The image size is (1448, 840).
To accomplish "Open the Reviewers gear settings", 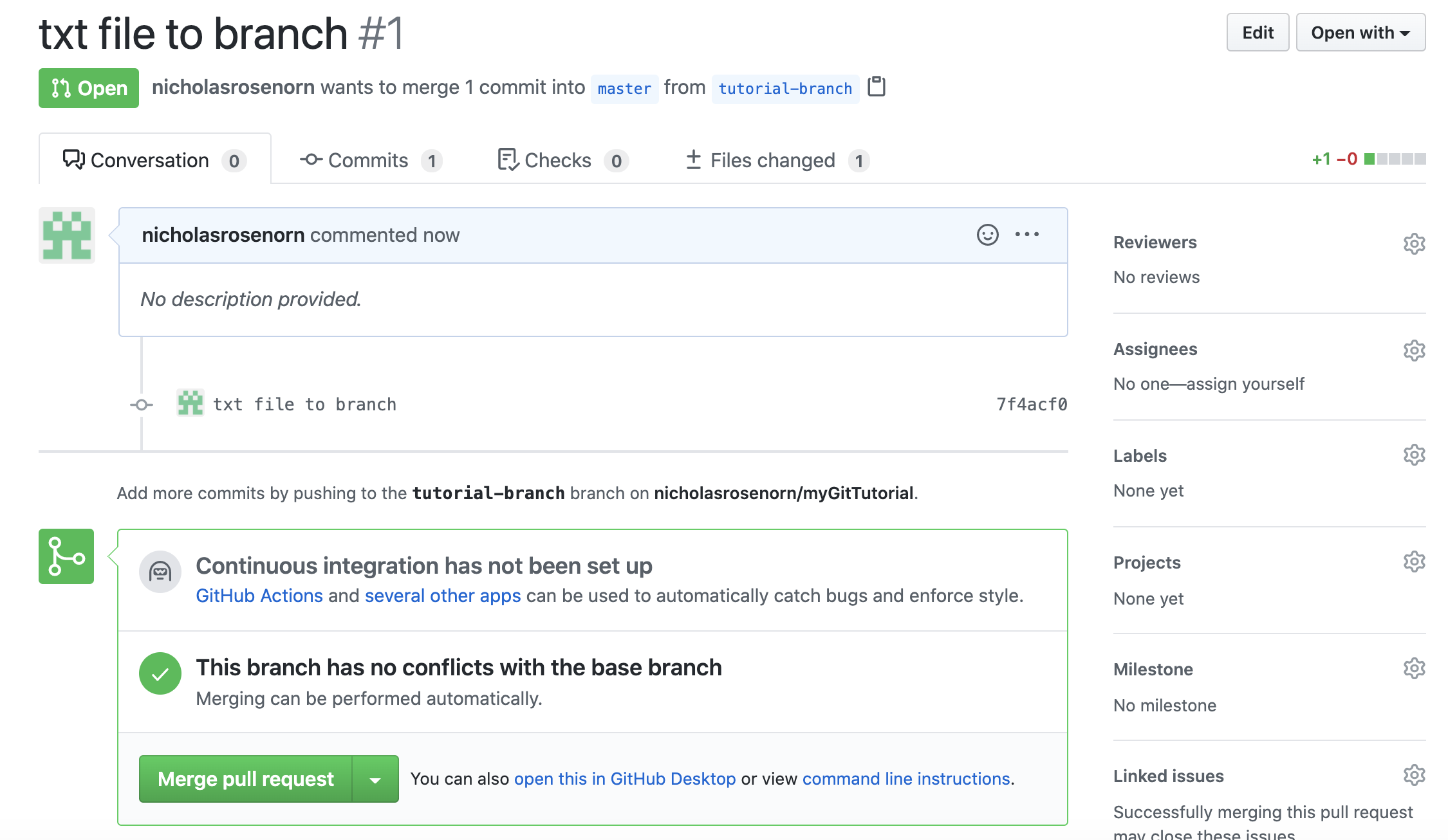I will [x=1414, y=244].
